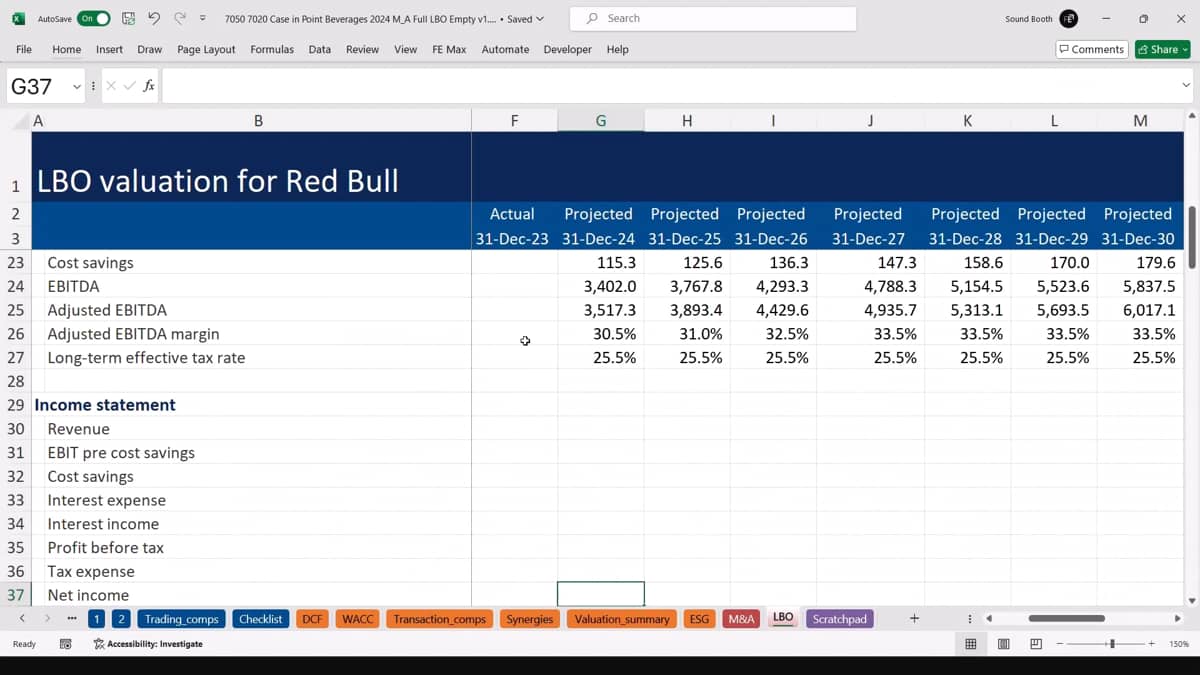Image resolution: width=1200 pixels, height=675 pixels.
Task: Open the Data ribbon tab
Action: [x=320, y=49]
